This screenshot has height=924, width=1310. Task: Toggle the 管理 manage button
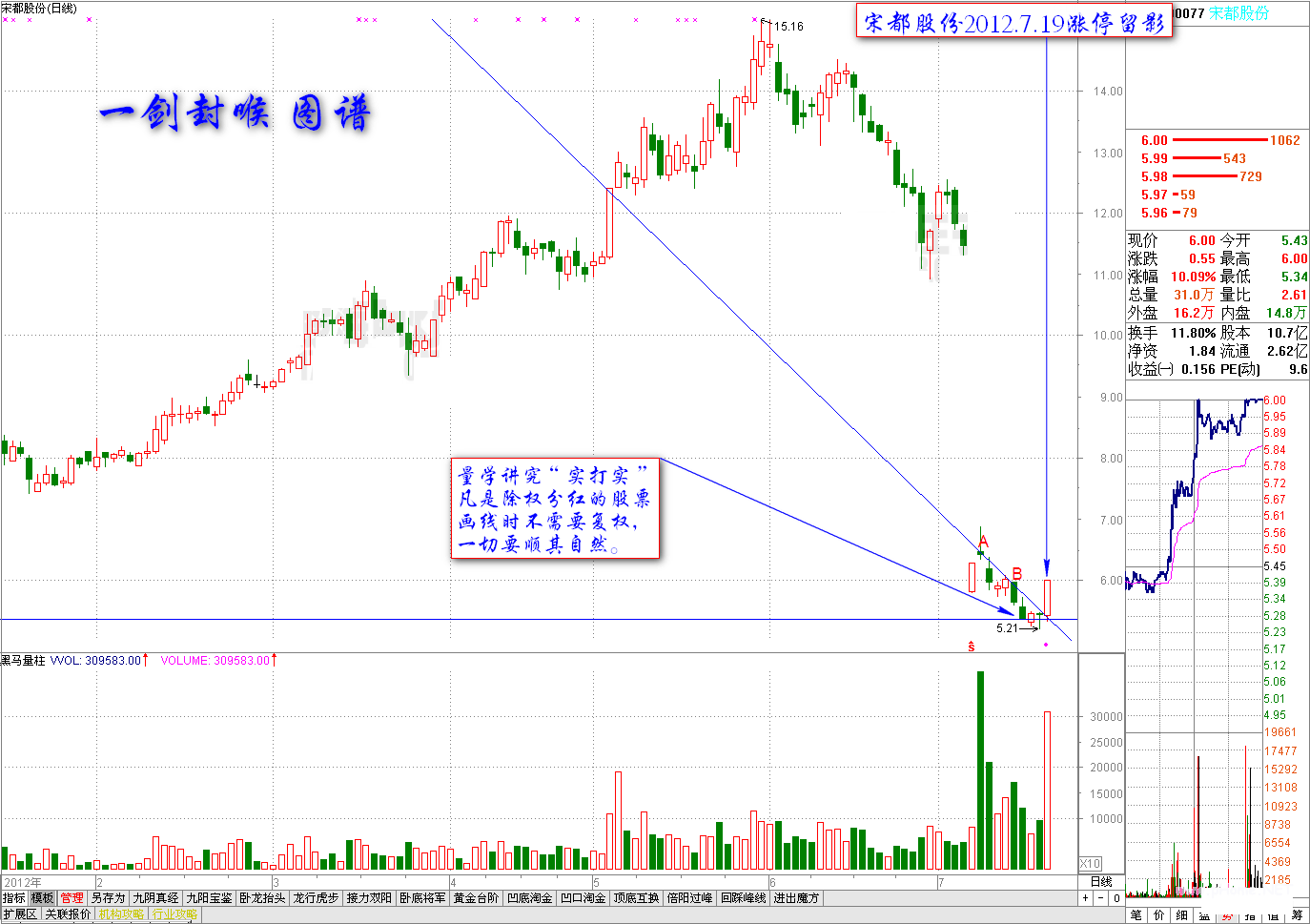click(72, 898)
